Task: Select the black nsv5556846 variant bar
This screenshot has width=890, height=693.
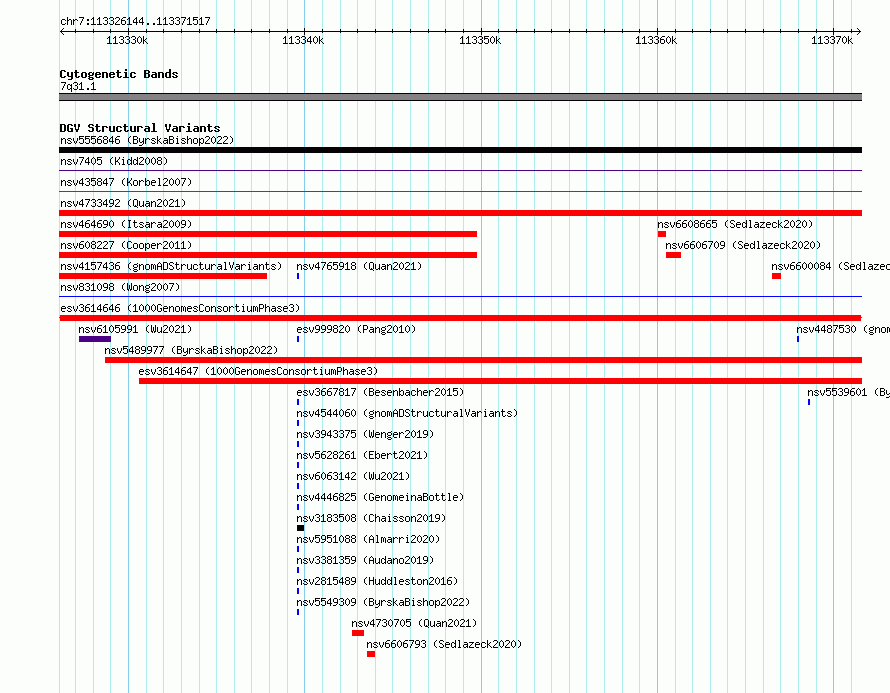Action: coord(460,150)
